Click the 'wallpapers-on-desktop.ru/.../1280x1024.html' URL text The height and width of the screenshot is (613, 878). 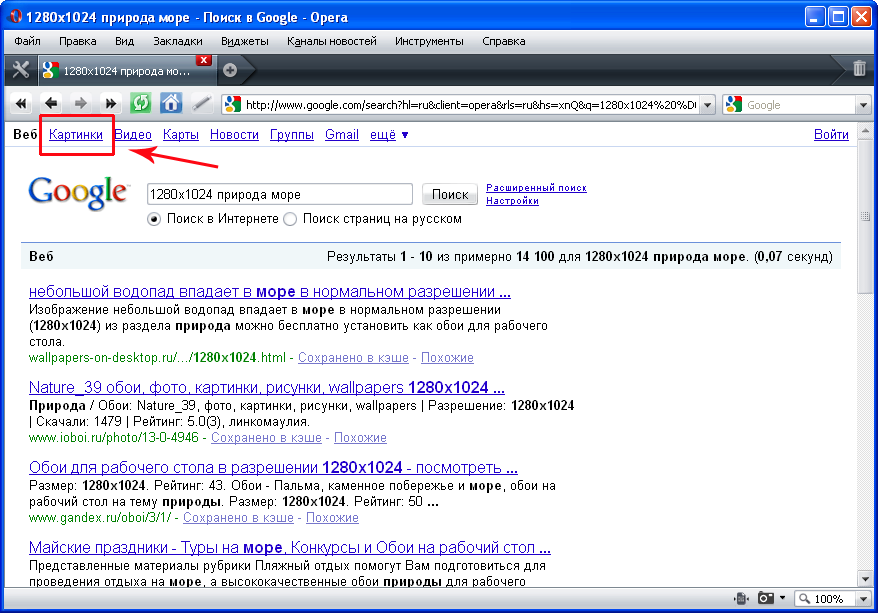coord(157,358)
